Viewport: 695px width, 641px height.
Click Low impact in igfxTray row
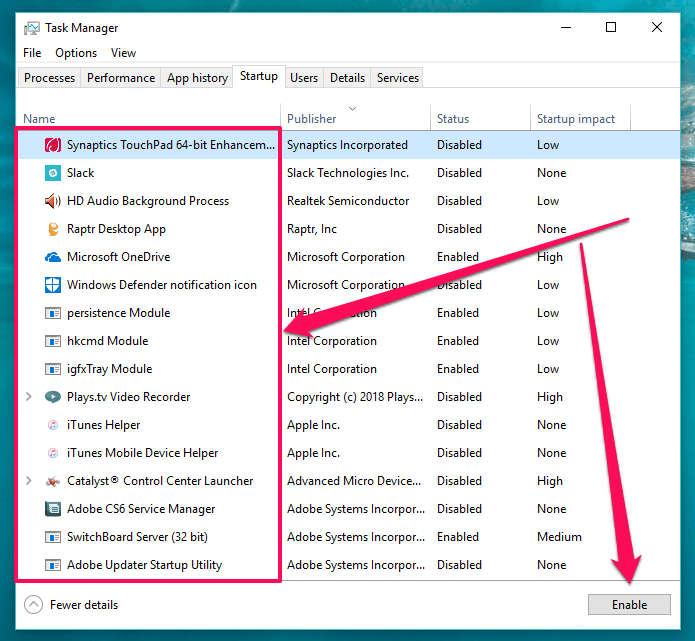548,369
